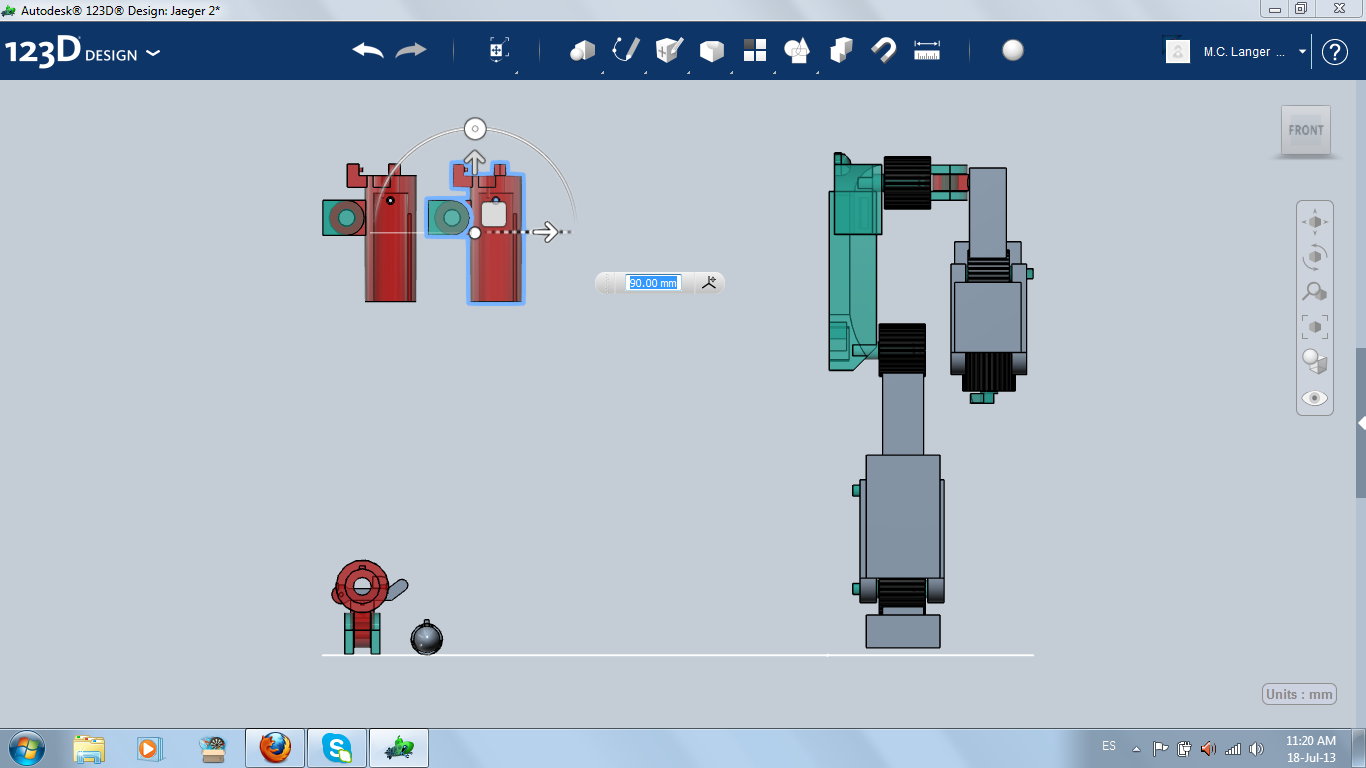Select the Snap magnet tool
This screenshot has width=1366, height=768.
point(884,50)
